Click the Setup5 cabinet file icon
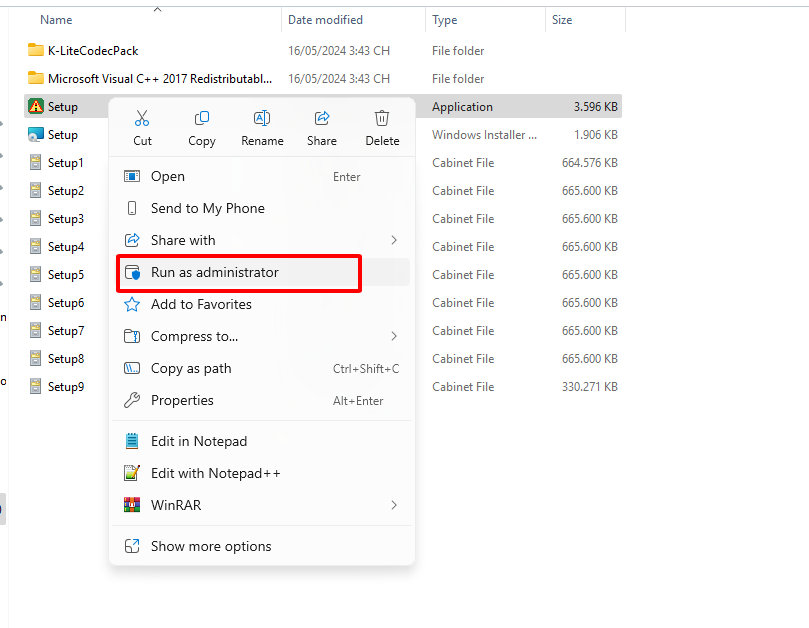Screen dimensions: 809x628 36,275
